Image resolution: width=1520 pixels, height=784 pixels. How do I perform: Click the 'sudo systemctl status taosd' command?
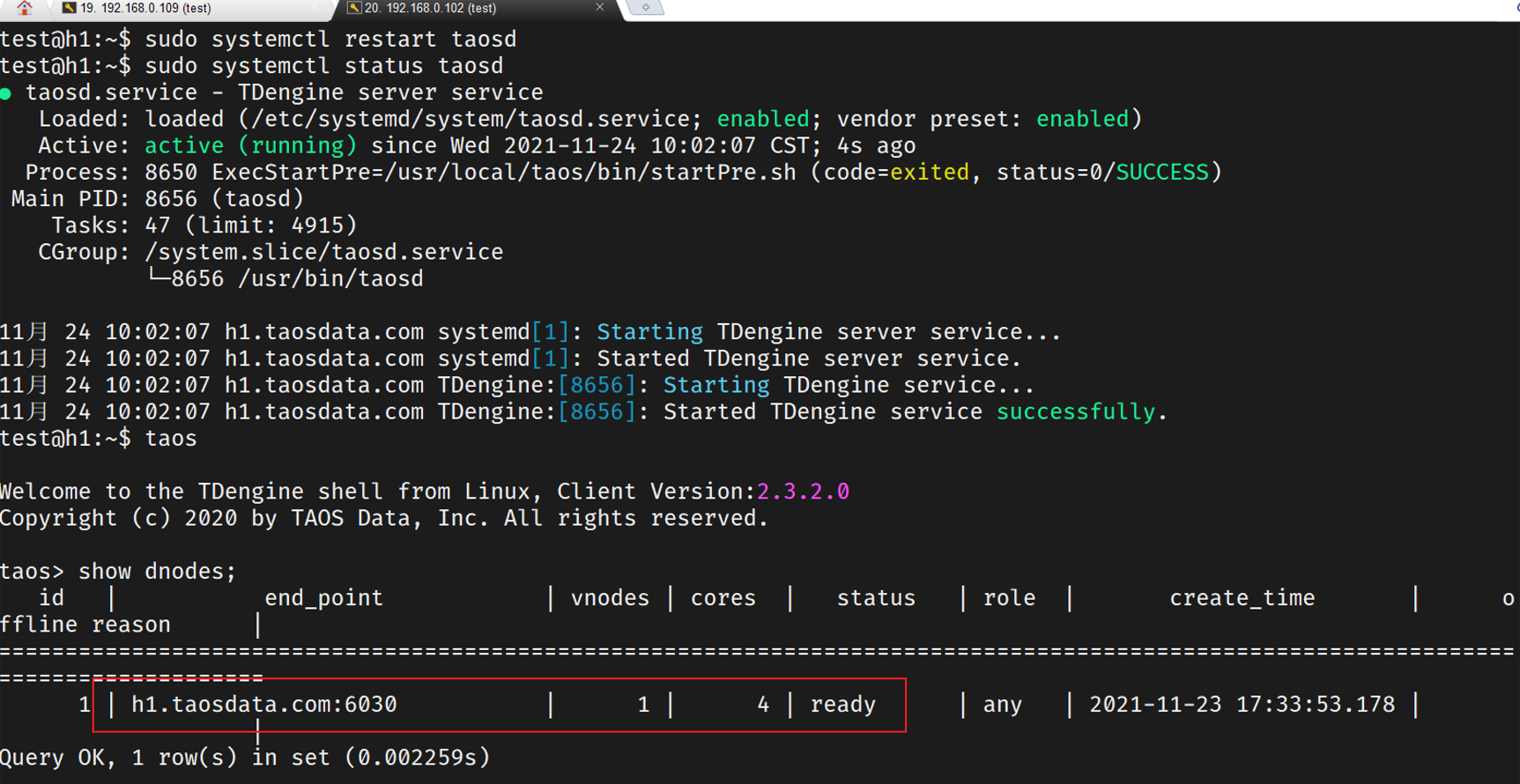click(324, 66)
